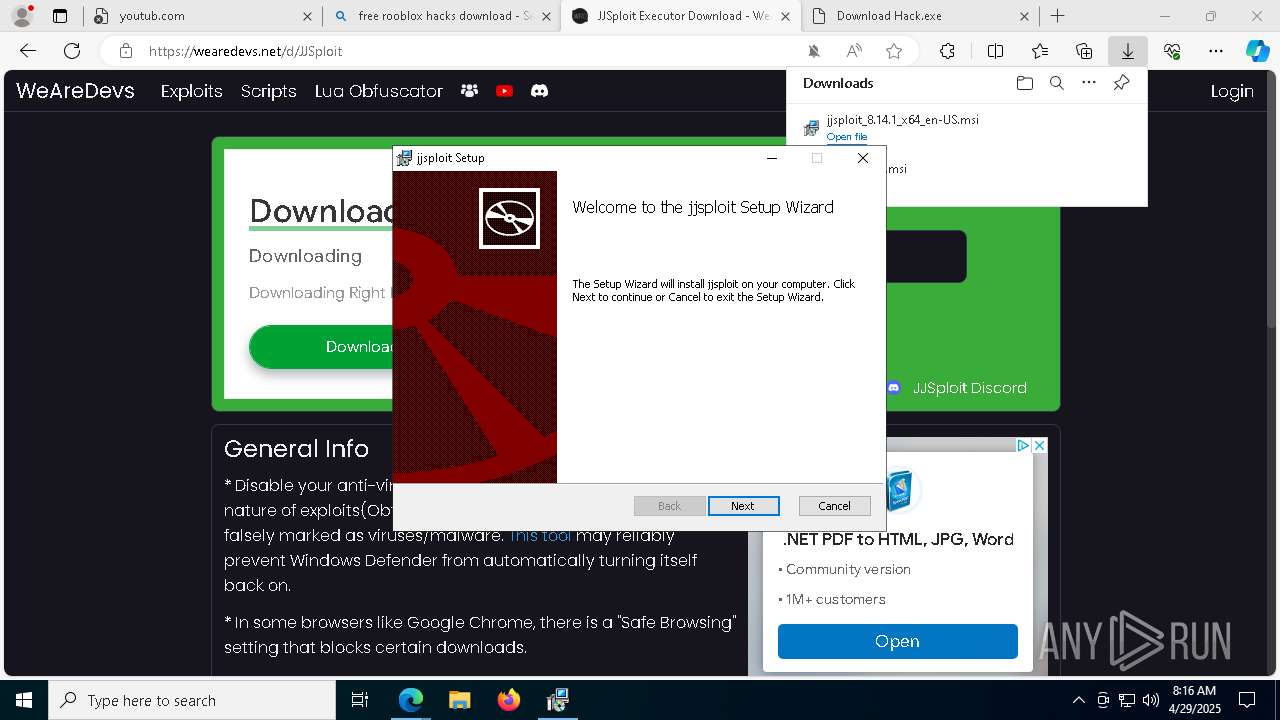
Task: Pin the Downloads panel
Action: [x=1121, y=83]
